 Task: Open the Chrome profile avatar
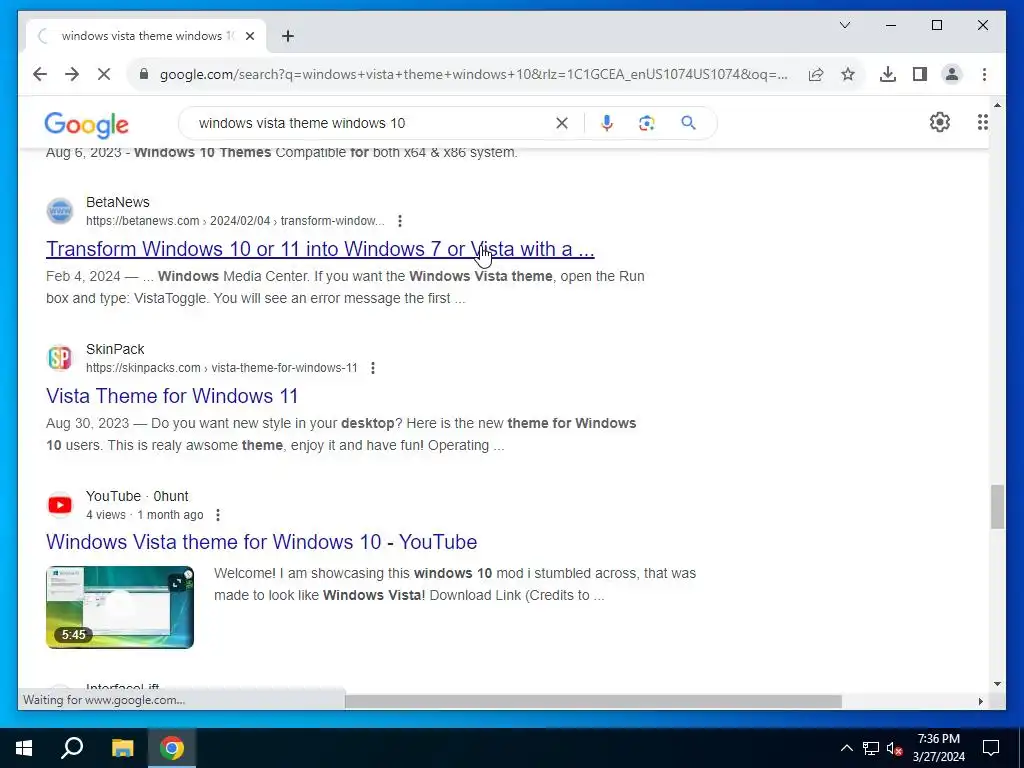pos(952,74)
